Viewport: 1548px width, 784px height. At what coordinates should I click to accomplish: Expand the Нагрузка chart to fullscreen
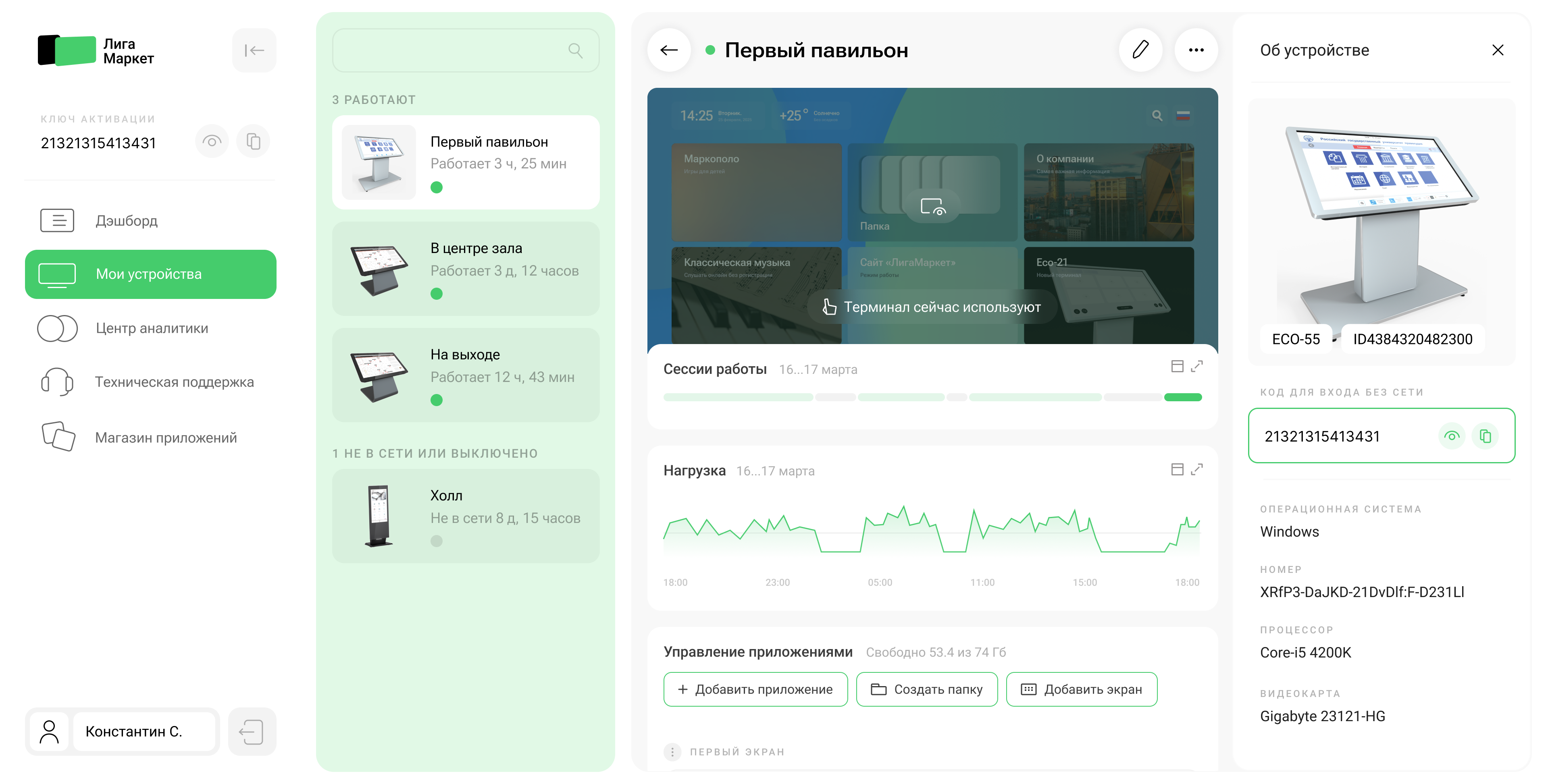pyautogui.click(x=1198, y=469)
